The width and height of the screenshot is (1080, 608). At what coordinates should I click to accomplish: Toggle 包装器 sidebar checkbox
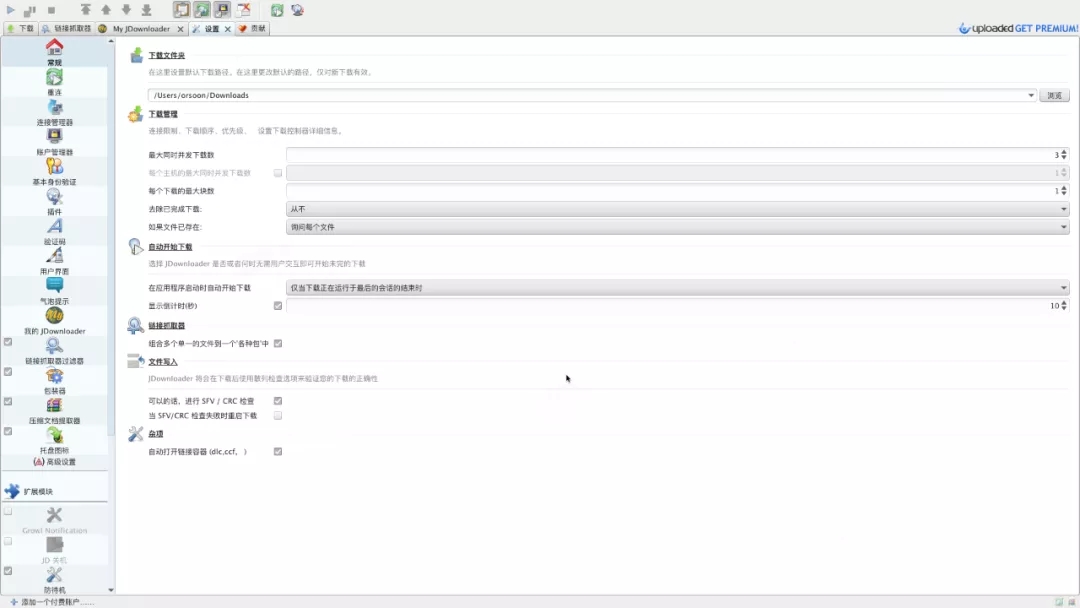tap(8, 372)
